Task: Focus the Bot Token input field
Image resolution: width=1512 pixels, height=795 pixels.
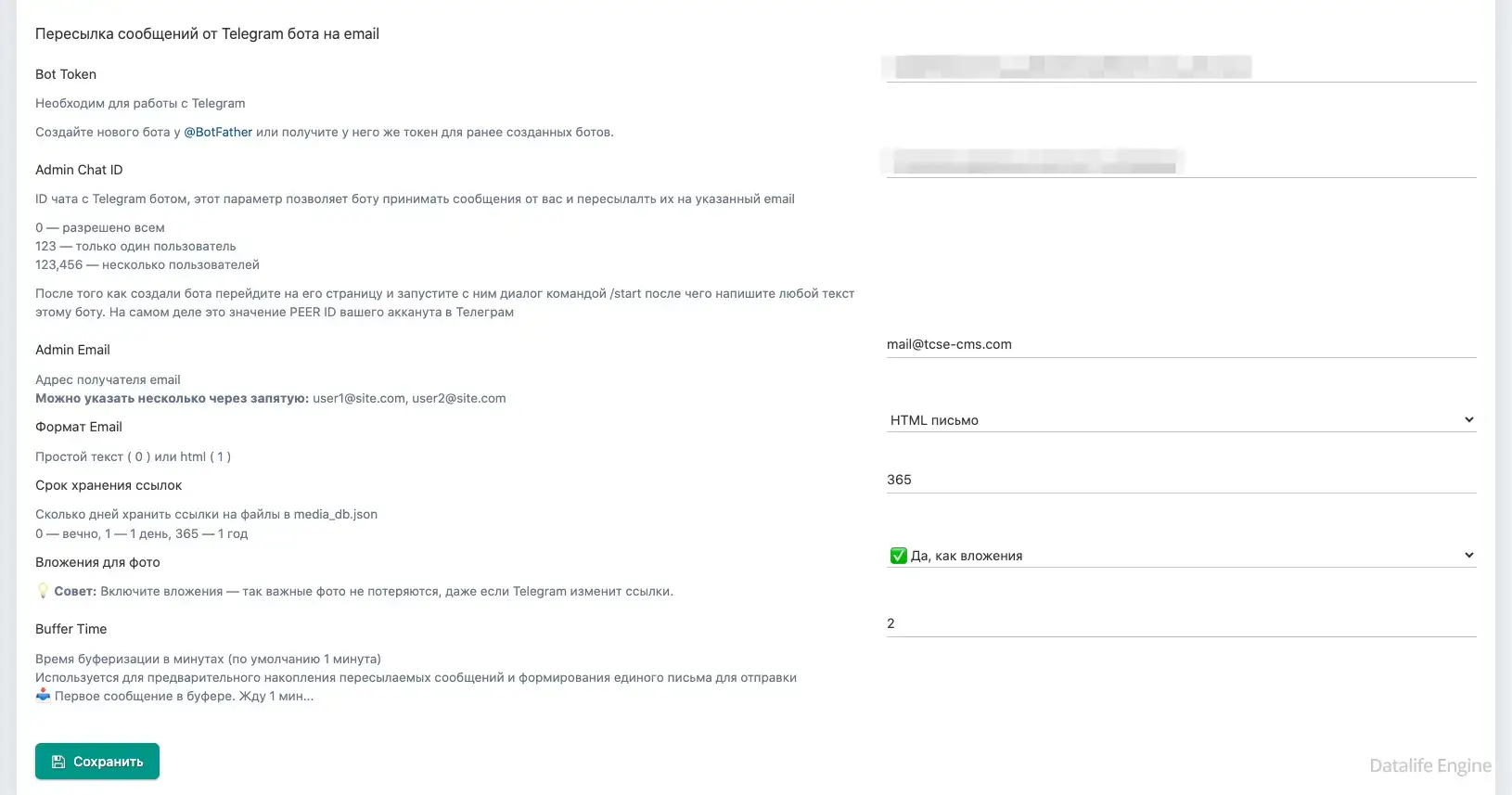Action: (x=1181, y=68)
